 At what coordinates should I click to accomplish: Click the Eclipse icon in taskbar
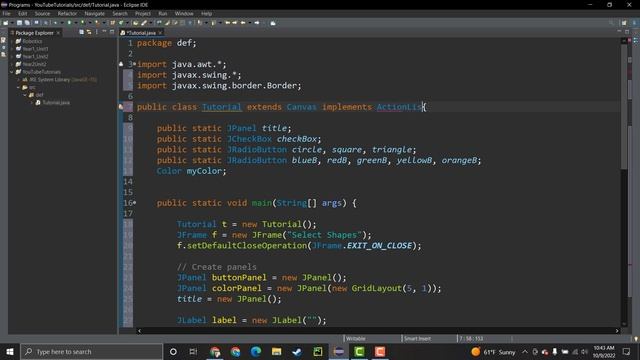point(338,351)
